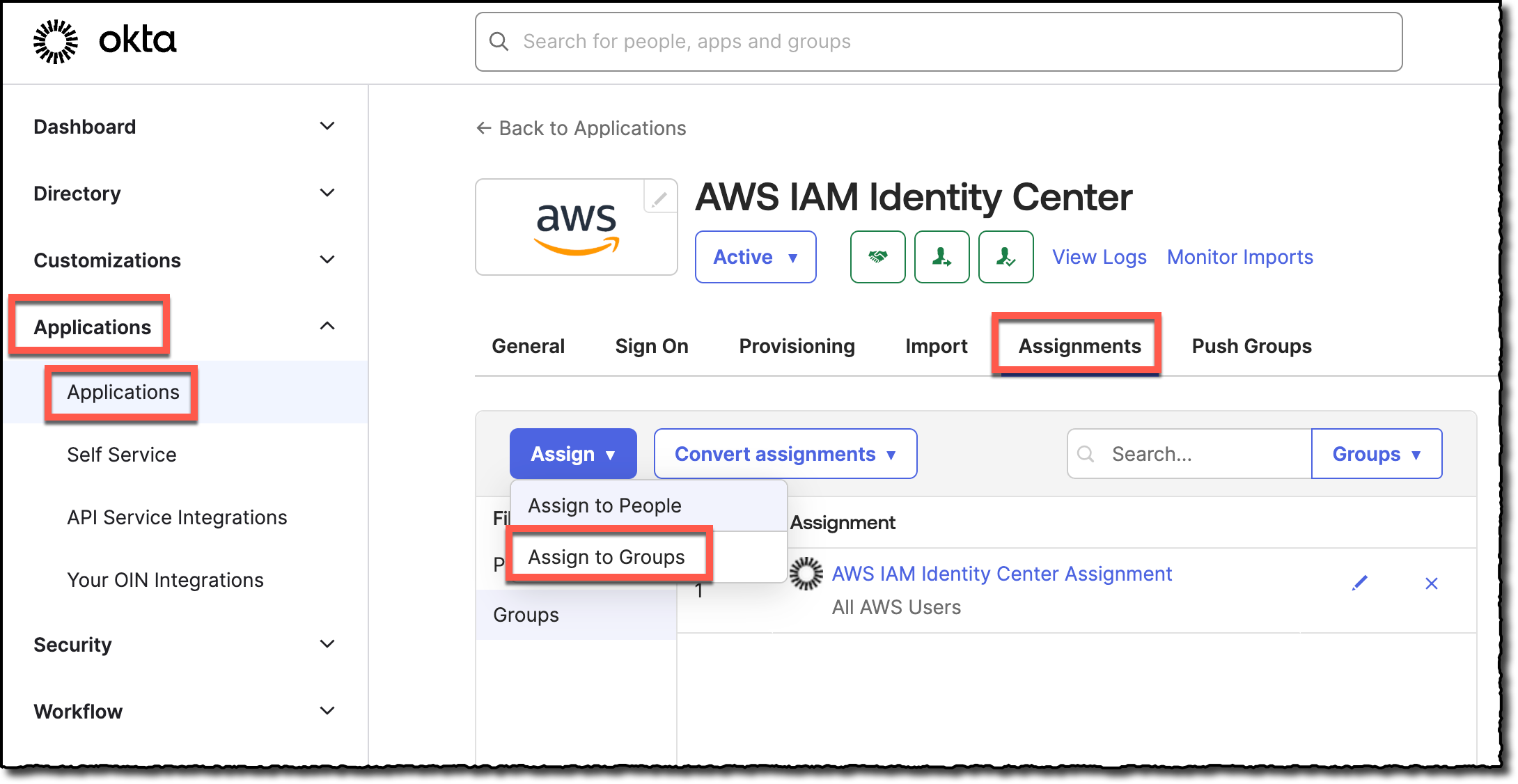Viewport: 1518px width, 784px height.
Task: Click the edit pencil on the assignment row
Action: [x=1359, y=583]
